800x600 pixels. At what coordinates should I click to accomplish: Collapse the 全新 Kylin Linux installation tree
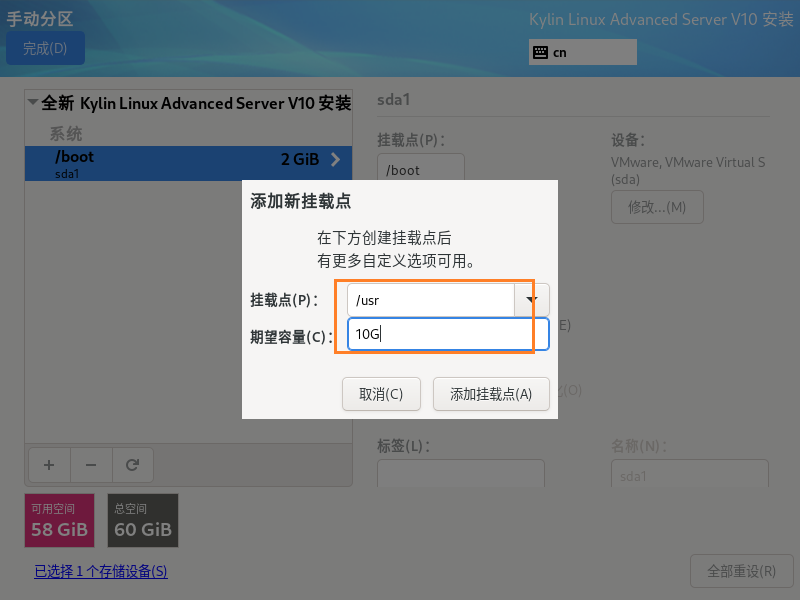point(33,103)
